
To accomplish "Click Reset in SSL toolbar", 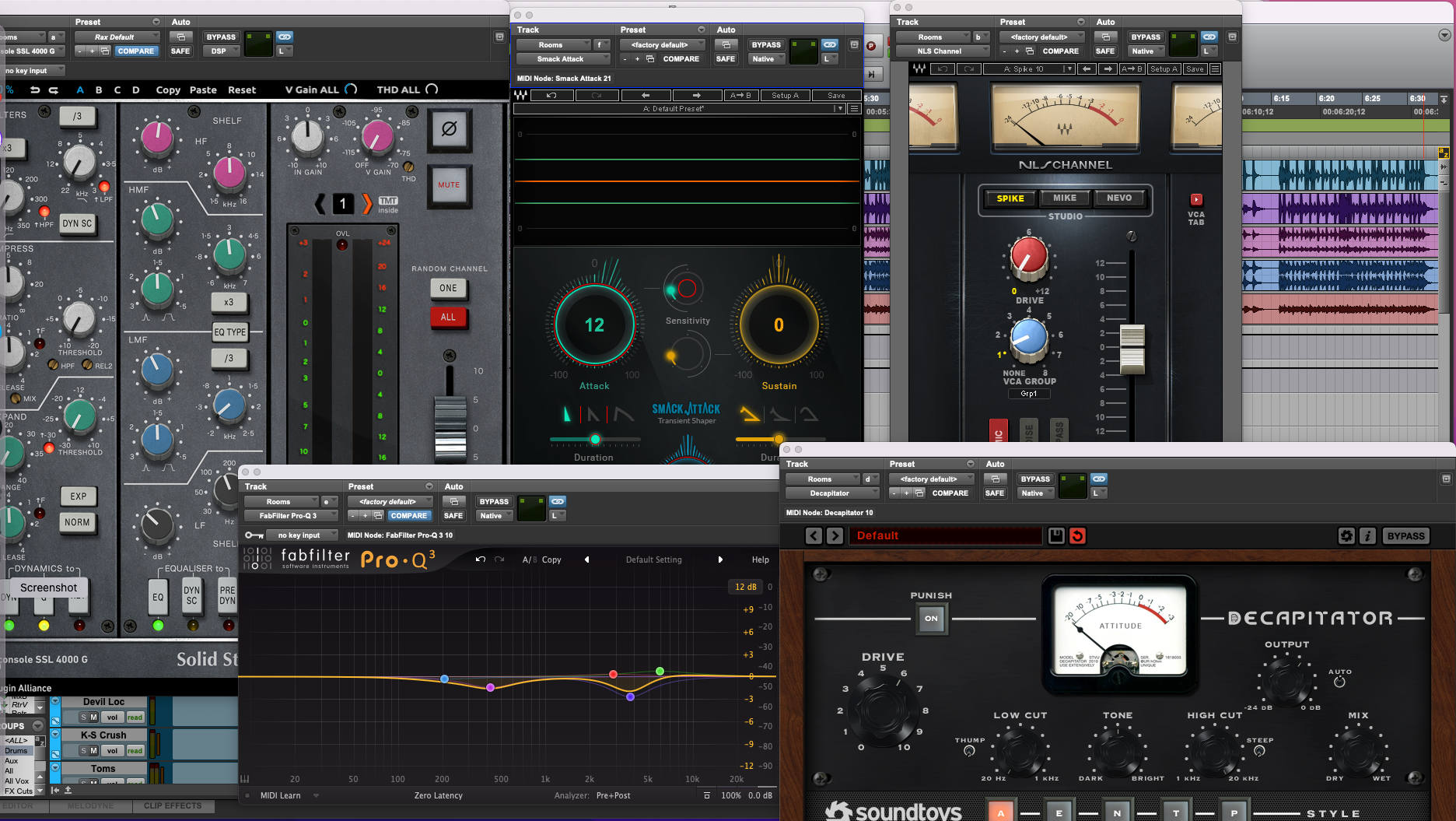I will pos(242,90).
